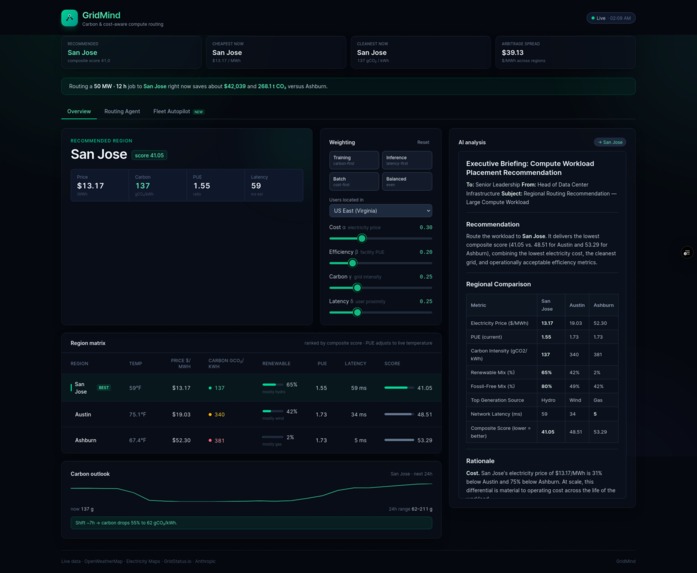The image size is (697, 573).
Task: Click the 'Top Generation Source' row label
Action: click(x=497, y=400)
